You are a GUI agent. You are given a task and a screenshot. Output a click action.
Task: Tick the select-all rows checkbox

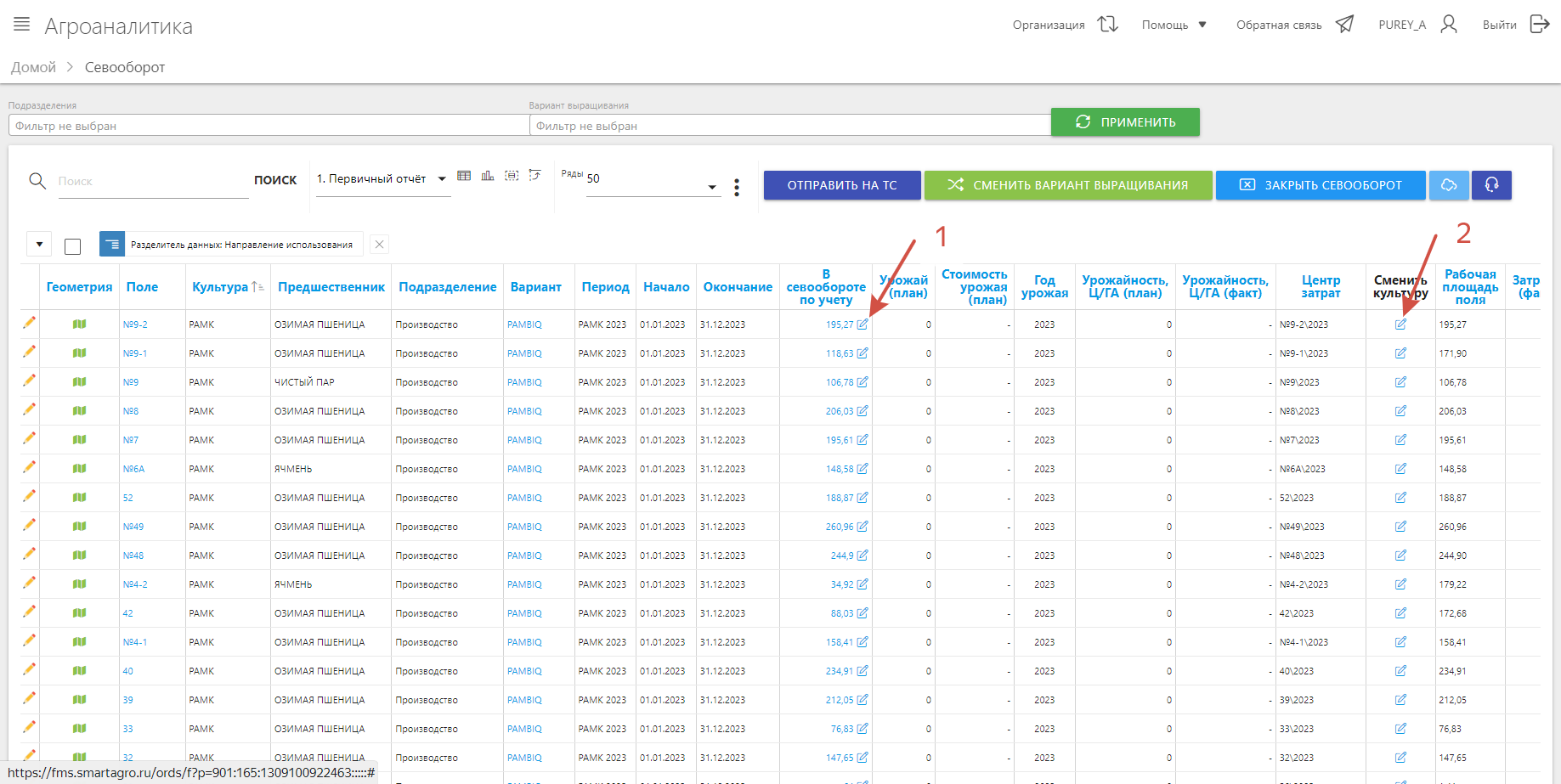[x=73, y=246]
